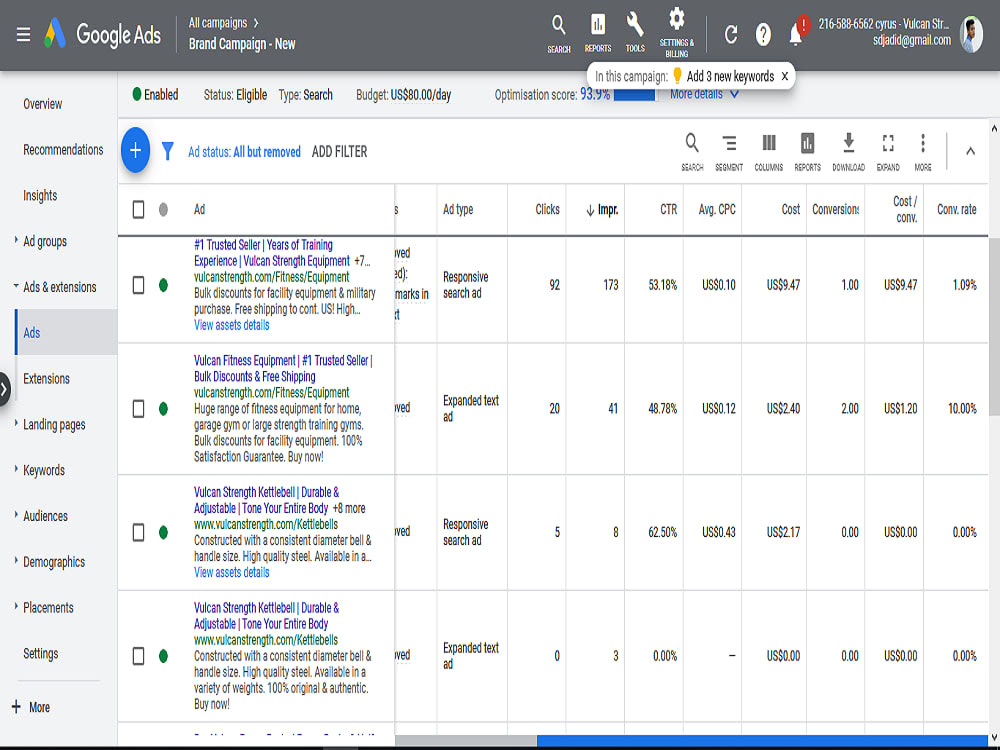1000x750 pixels.
Task: Select the Vulcan Fitness Equipment ad checkbox
Action: pos(138,408)
